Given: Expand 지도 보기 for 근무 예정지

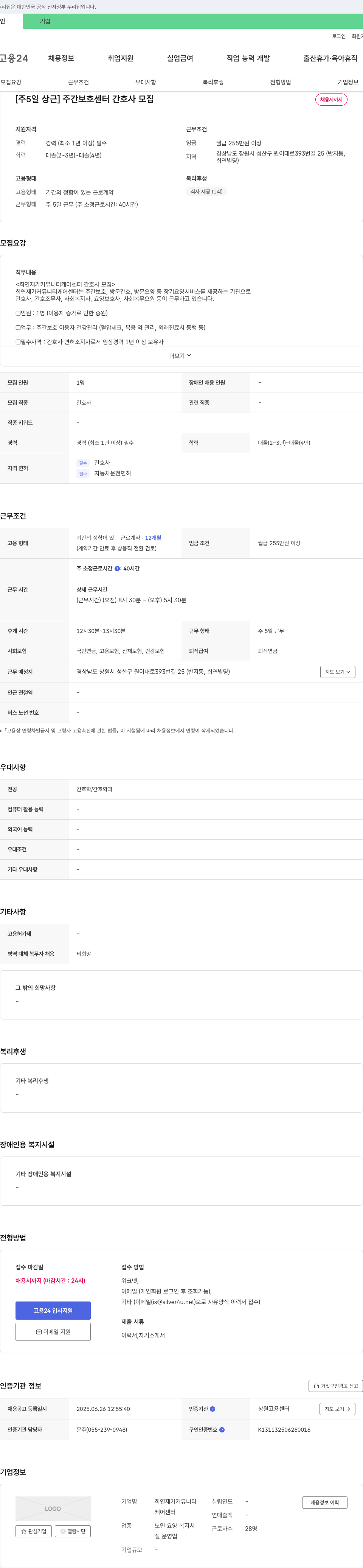Looking at the screenshot, I should tap(337, 672).
